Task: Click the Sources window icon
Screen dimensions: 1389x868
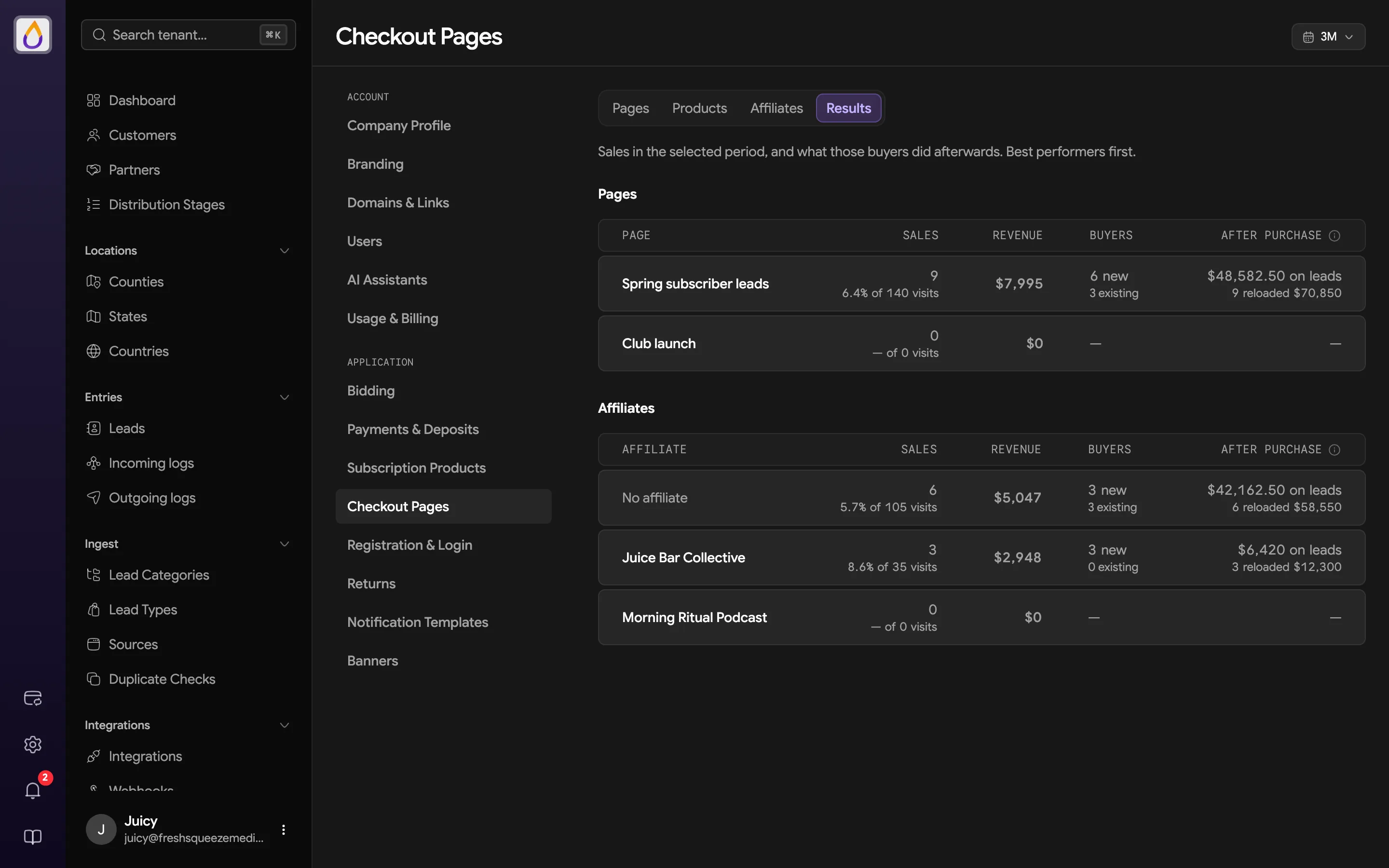Action: (94, 645)
